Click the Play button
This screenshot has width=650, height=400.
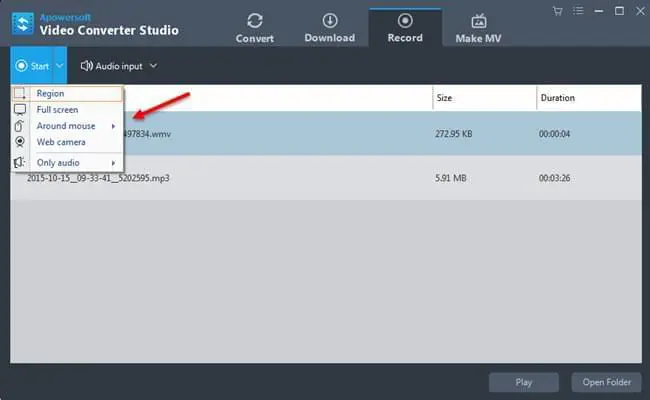click(524, 382)
